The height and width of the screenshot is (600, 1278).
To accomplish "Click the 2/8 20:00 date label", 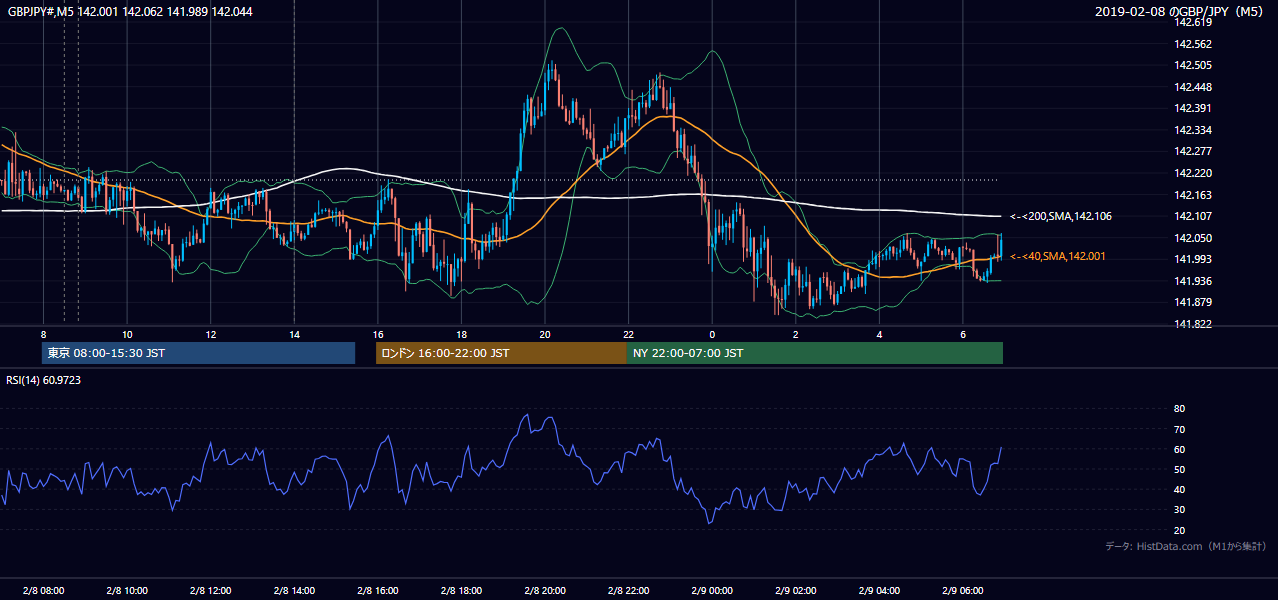I will (545, 591).
